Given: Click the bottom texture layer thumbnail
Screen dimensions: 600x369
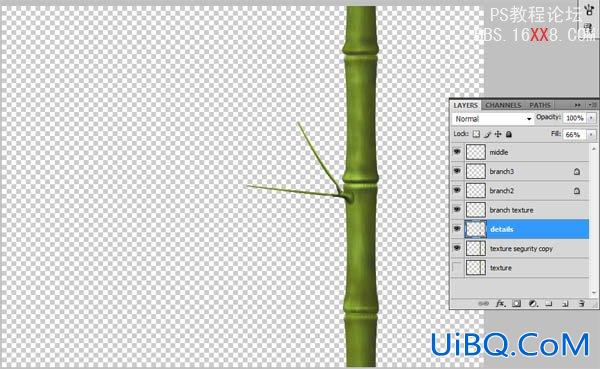Looking at the screenshot, I should 476,267.
